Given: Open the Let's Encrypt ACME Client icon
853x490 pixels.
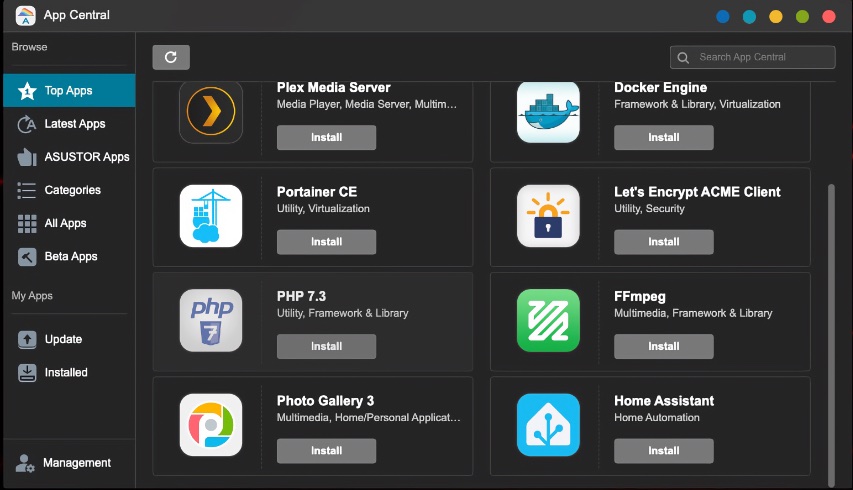Looking at the screenshot, I should pos(548,216).
